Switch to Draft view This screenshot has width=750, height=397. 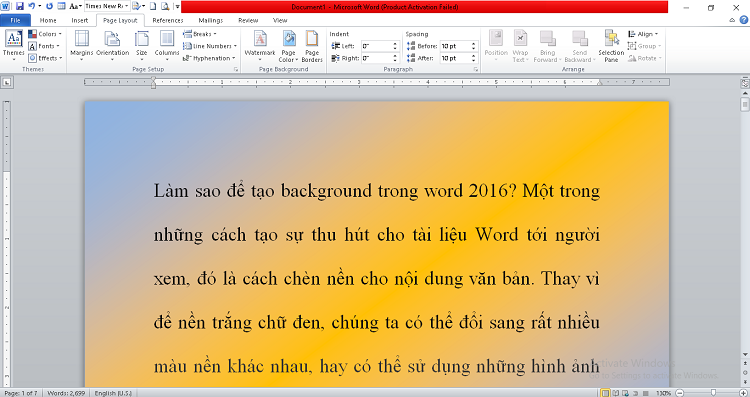click(x=646, y=393)
